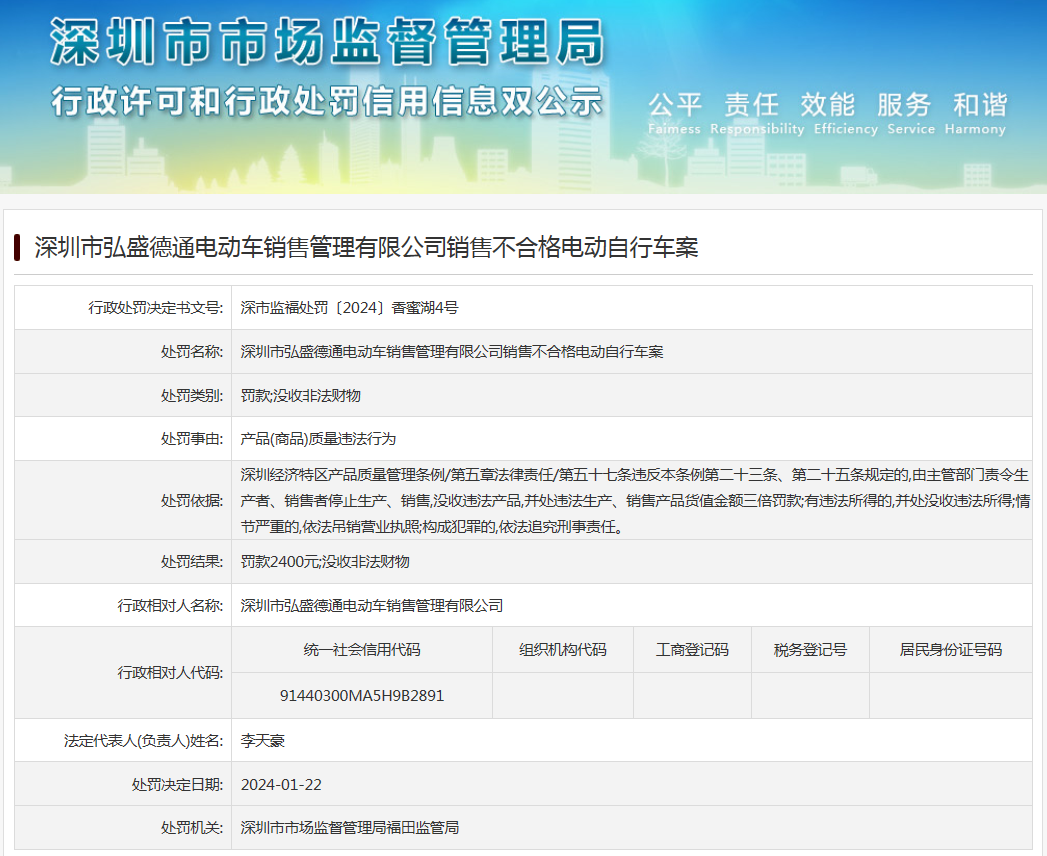Click the 法定代表人(负责人)姓名 label
The image size is (1047, 856).
coord(144,740)
